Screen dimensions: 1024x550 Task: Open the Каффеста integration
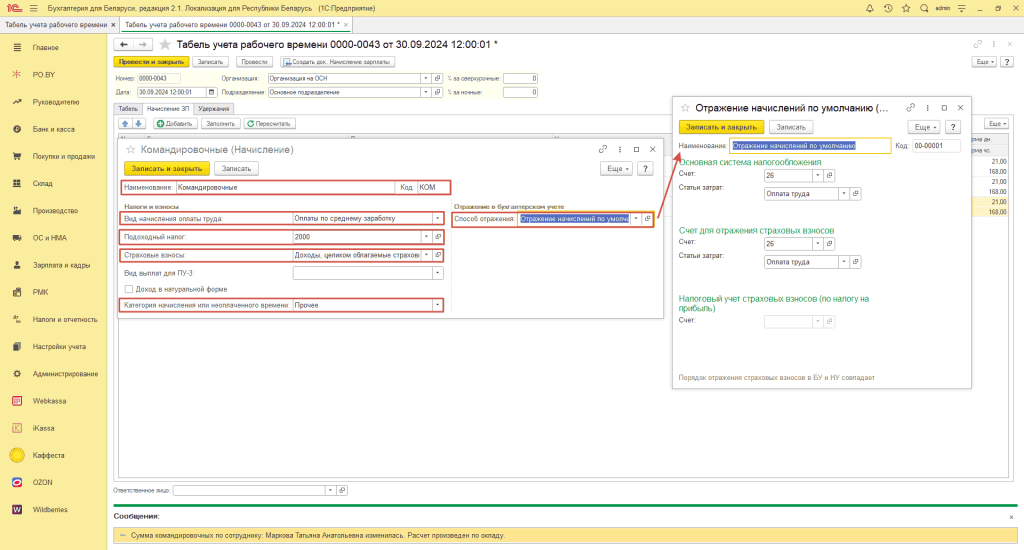click(x=48, y=455)
